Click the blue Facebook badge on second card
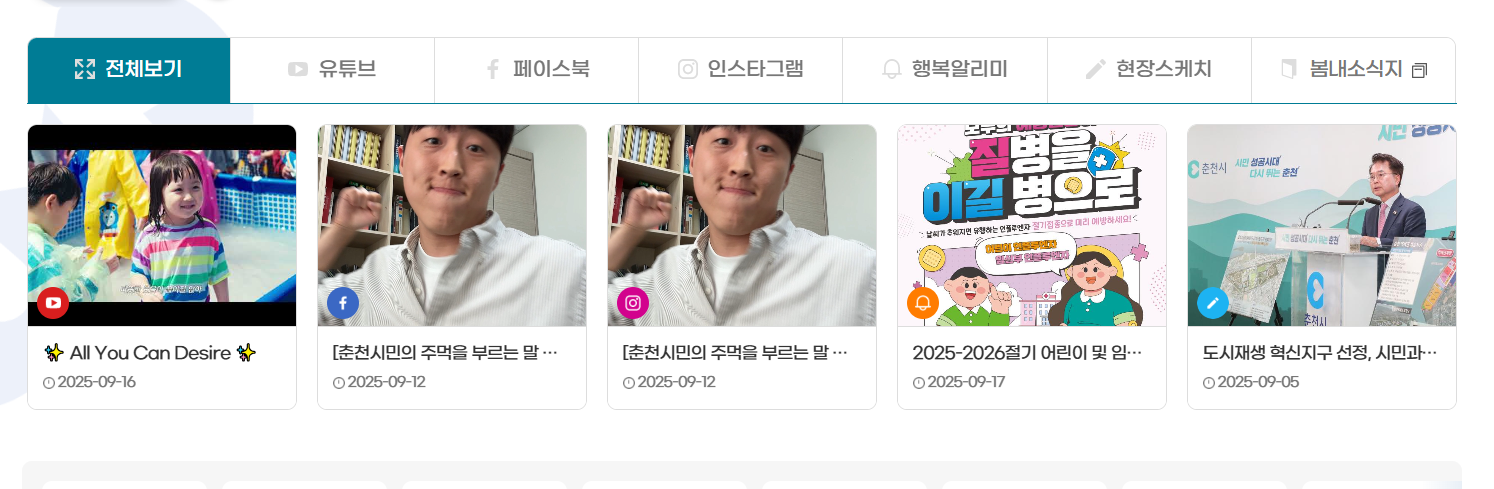The height and width of the screenshot is (489, 1494). (x=343, y=302)
